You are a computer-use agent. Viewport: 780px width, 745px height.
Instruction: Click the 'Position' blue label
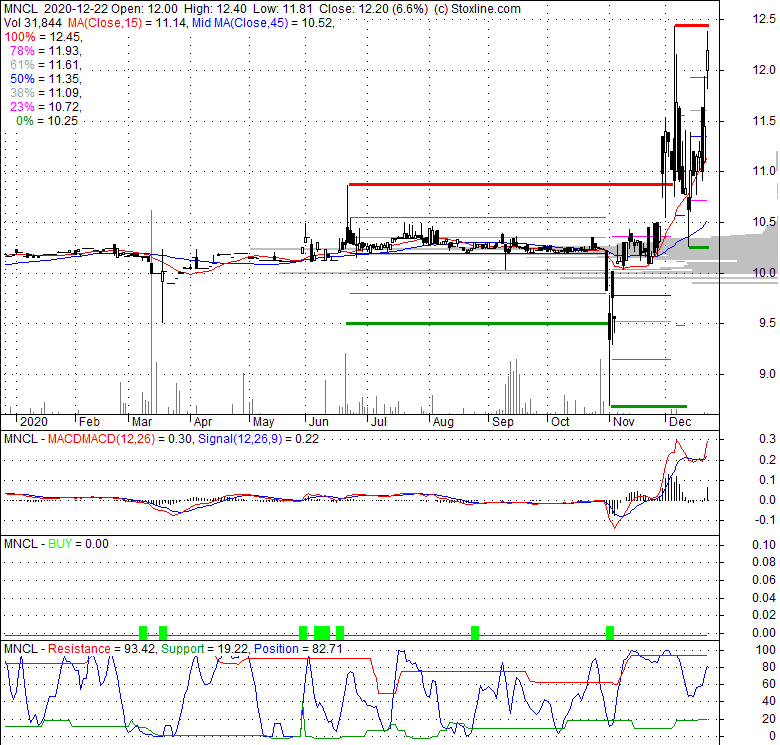(276, 649)
